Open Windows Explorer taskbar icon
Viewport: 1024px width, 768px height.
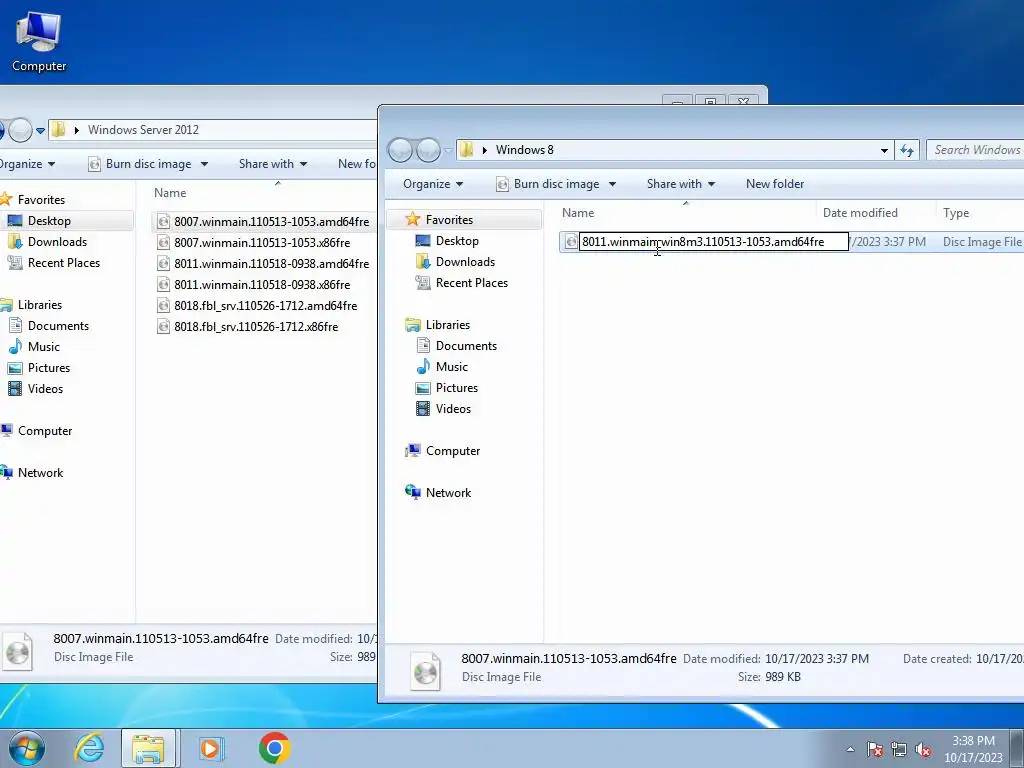(x=148, y=748)
